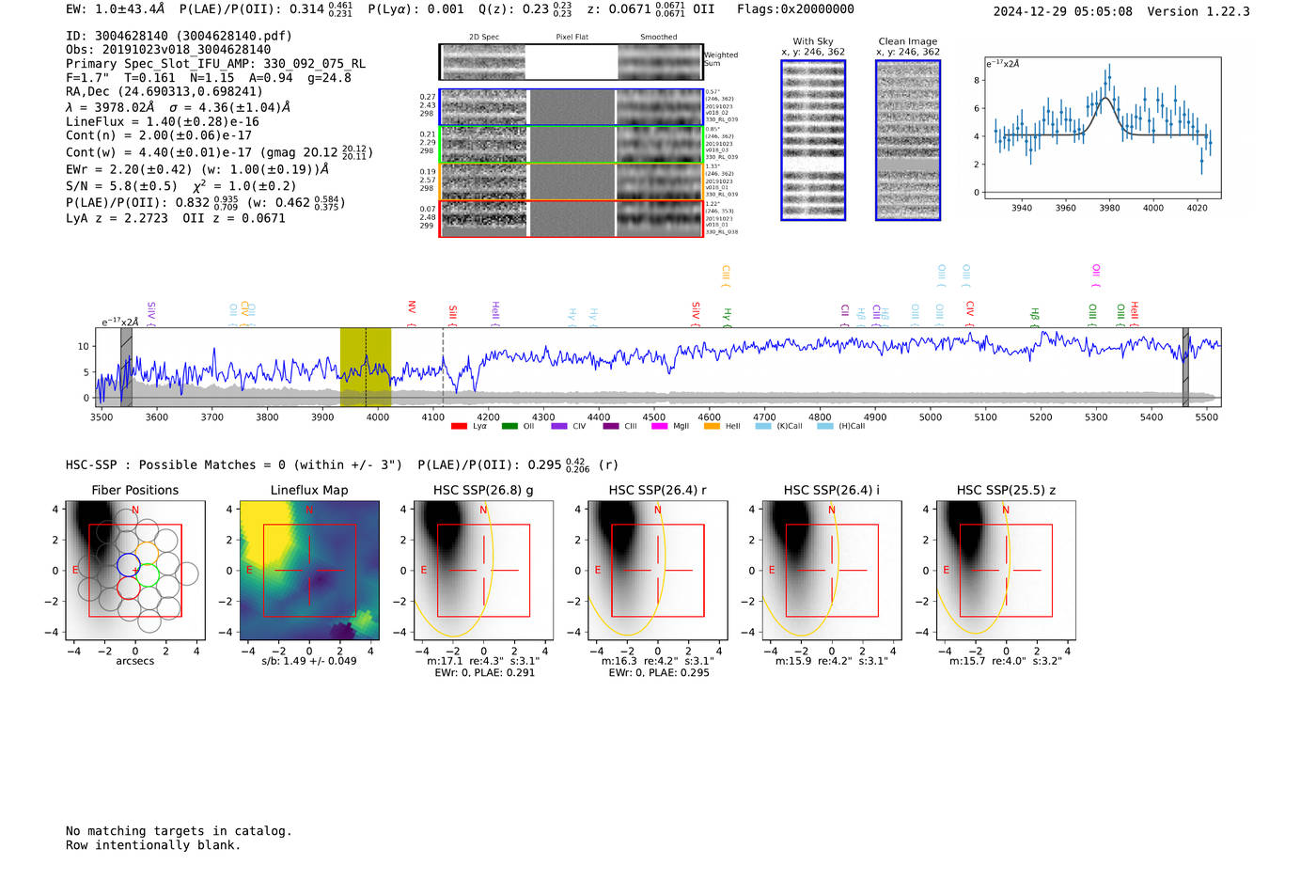This screenshot has width=1316, height=896.
Task: Click the 'Cont(n) = 2.00(±0.06)e-17' line
Action: pyautogui.click(x=159, y=135)
